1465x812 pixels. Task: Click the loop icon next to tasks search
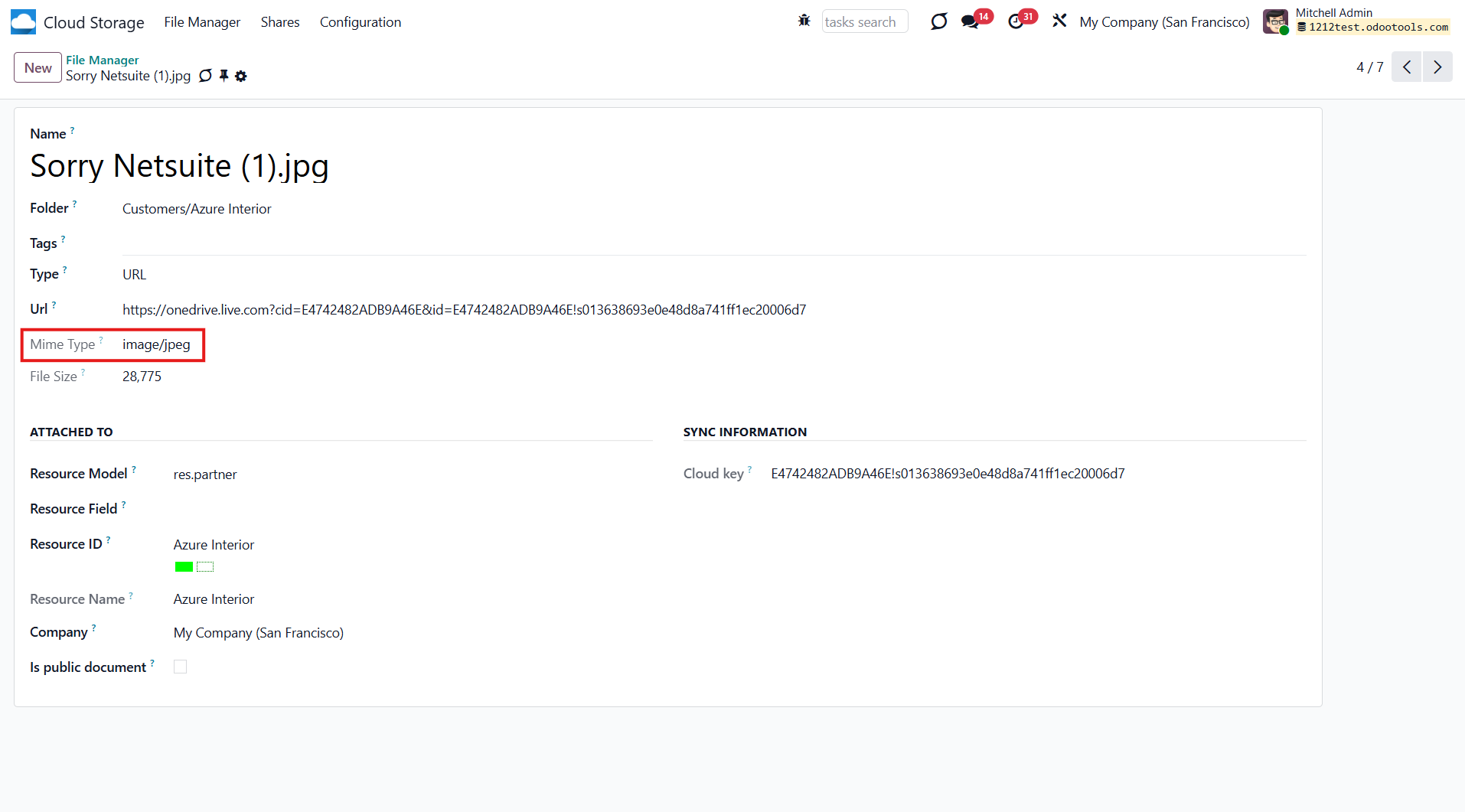point(938,21)
